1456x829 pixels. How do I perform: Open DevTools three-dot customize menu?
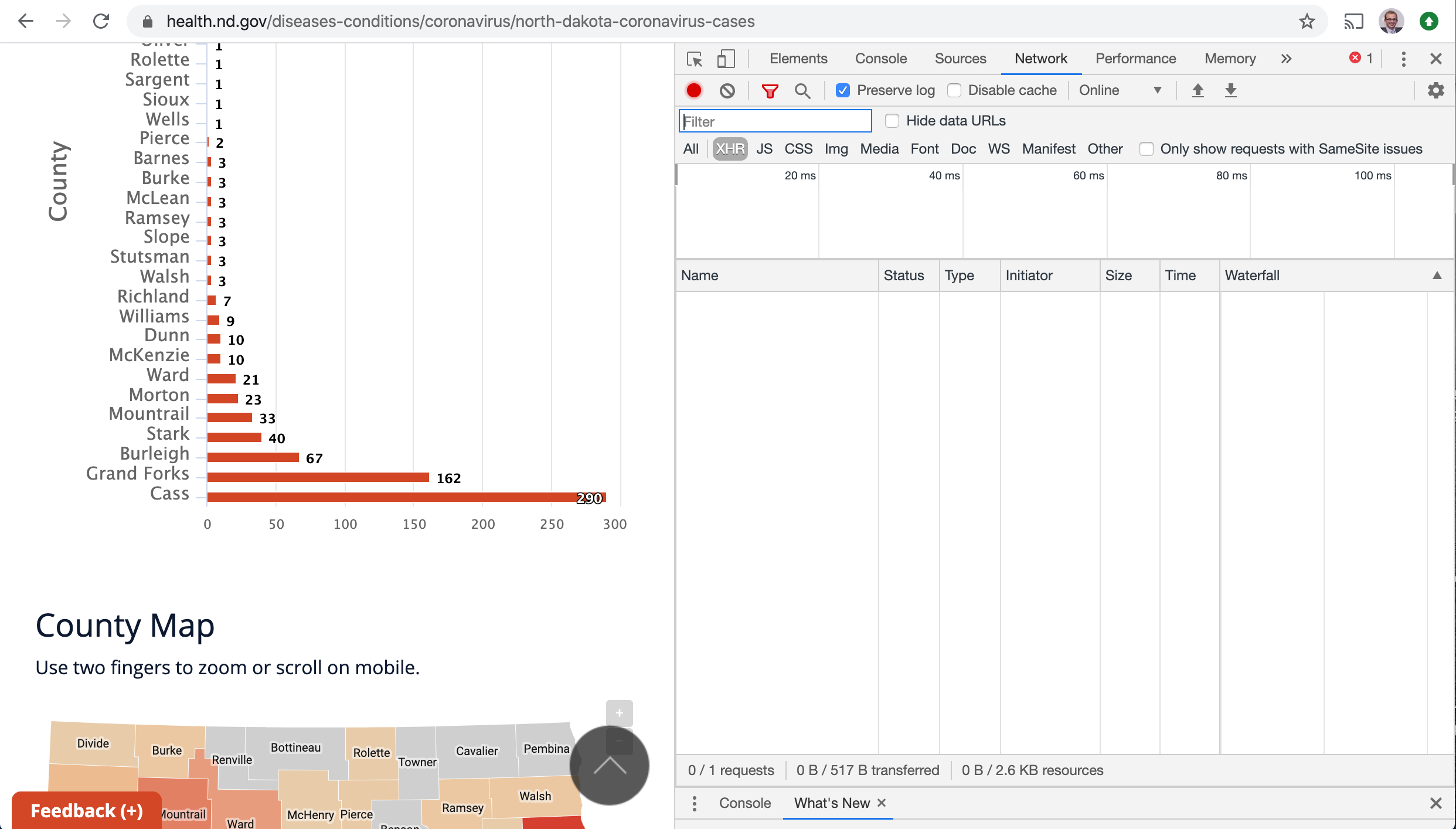[x=1403, y=59]
